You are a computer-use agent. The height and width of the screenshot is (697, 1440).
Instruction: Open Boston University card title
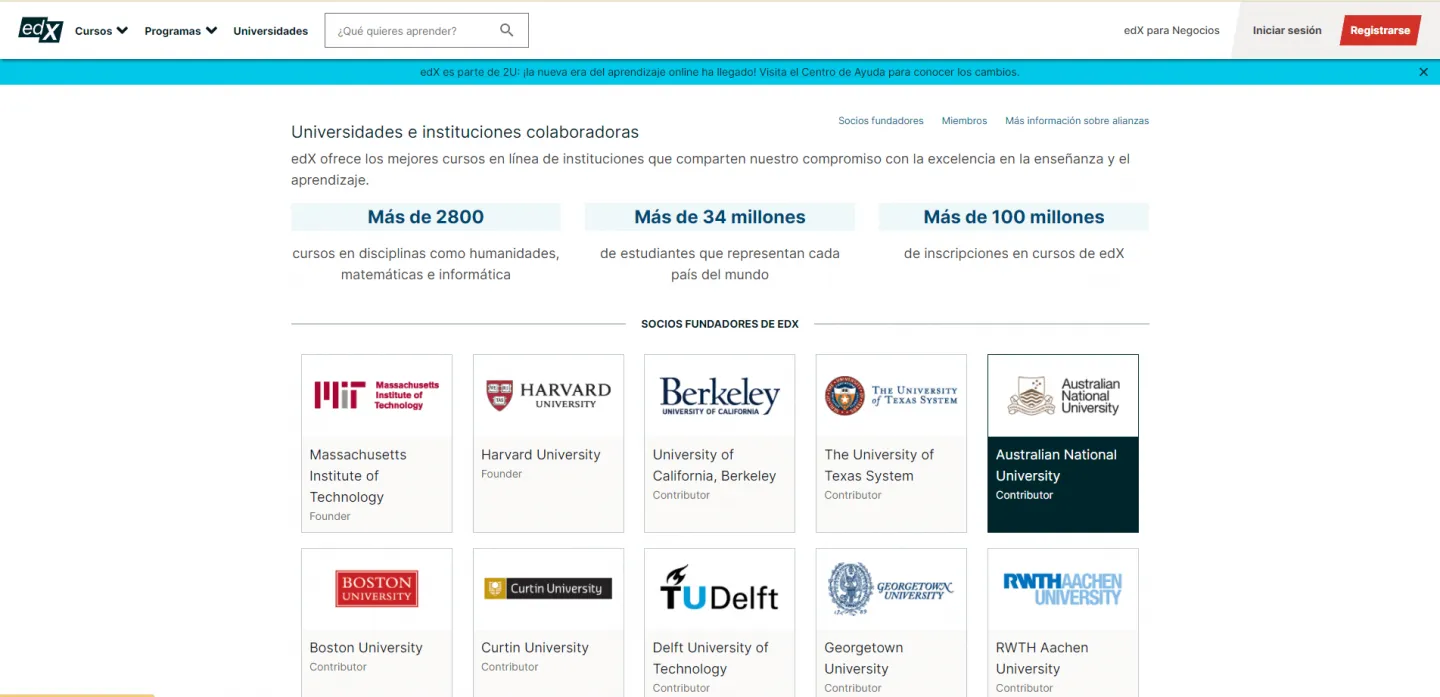(366, 648)
